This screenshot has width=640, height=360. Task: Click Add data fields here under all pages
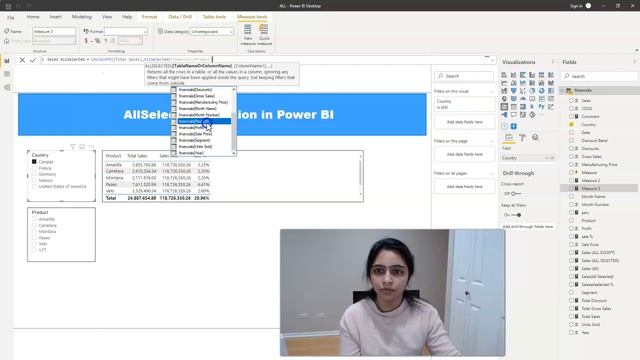point(464,187)
